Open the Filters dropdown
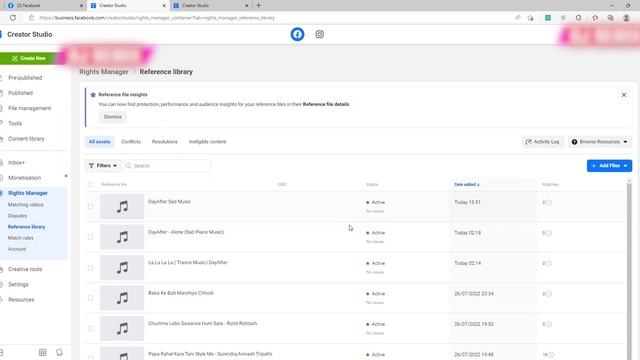Viewport: 640px width, 360px height. 103,166
